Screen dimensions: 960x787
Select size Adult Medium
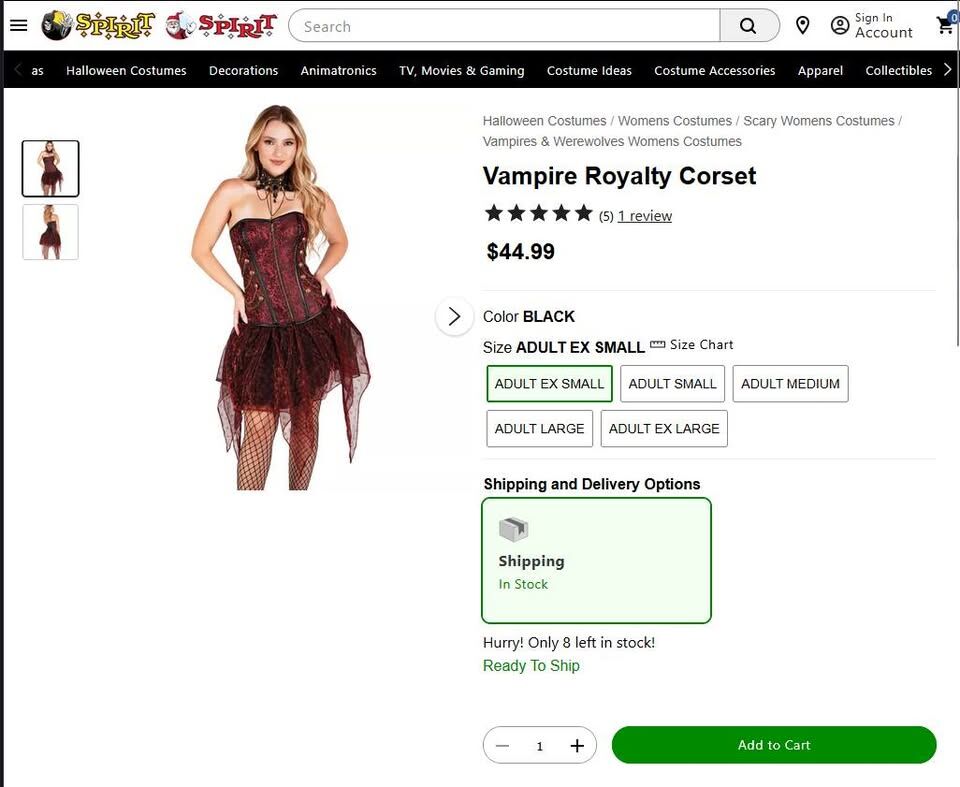[x=790, y=384]
